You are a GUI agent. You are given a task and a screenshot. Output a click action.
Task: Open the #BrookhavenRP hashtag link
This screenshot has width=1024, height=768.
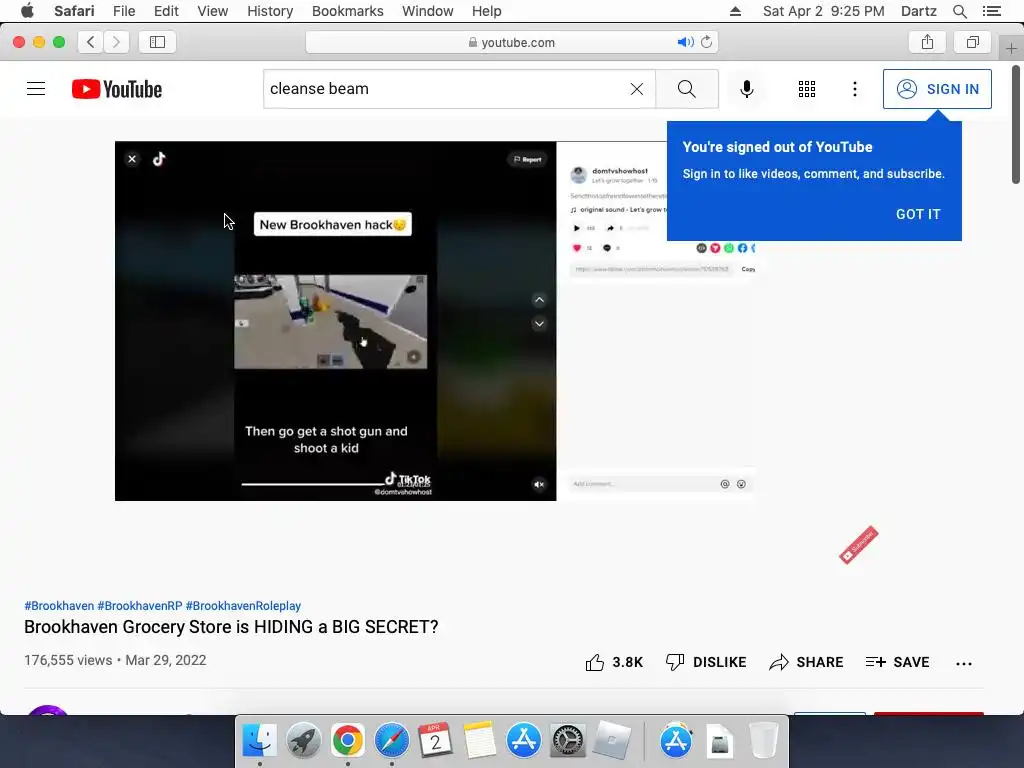pos(140,606)
